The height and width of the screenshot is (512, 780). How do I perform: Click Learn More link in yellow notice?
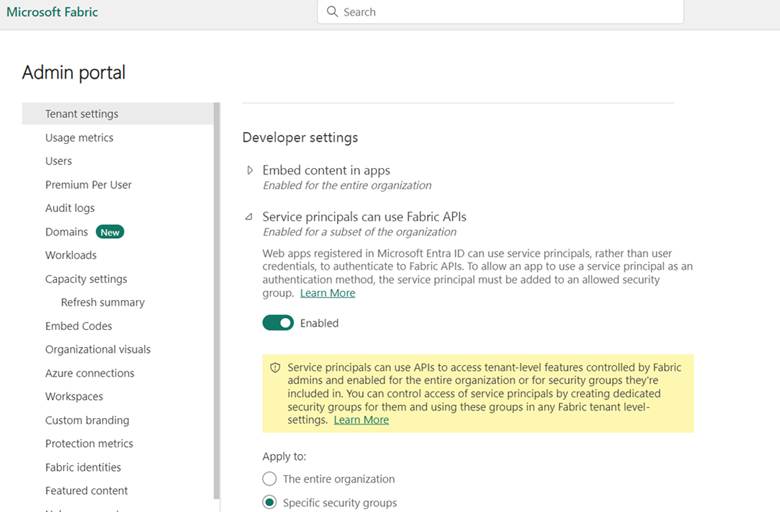(x=361, y=420)
